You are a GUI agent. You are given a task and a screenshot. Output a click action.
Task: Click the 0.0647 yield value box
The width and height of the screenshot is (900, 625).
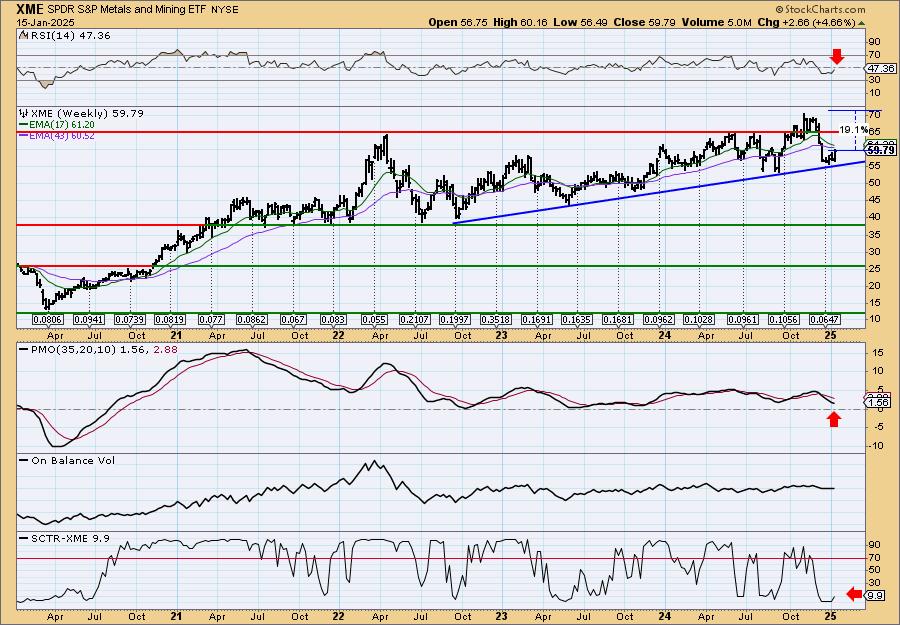pyautogui.click(x=825, y=319)
